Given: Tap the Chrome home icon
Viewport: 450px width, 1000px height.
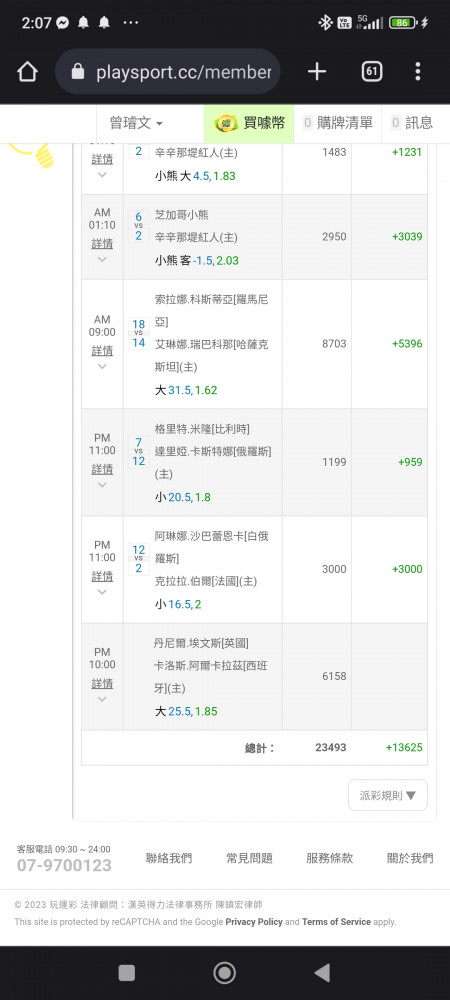Looking at the screenshot, I should (x=27, y=71).
